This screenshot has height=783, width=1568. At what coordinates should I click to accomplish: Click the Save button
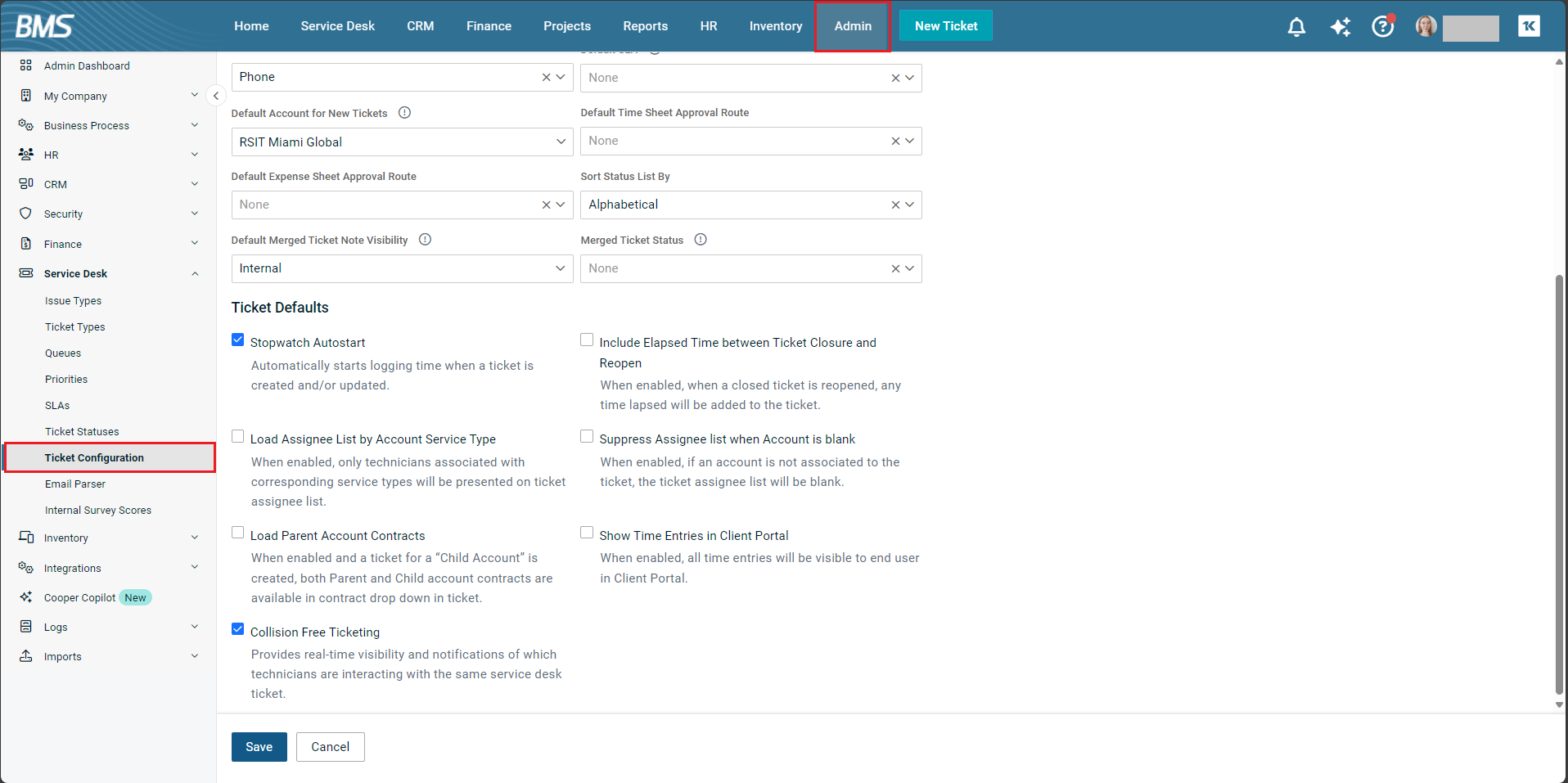click(259, 747)
